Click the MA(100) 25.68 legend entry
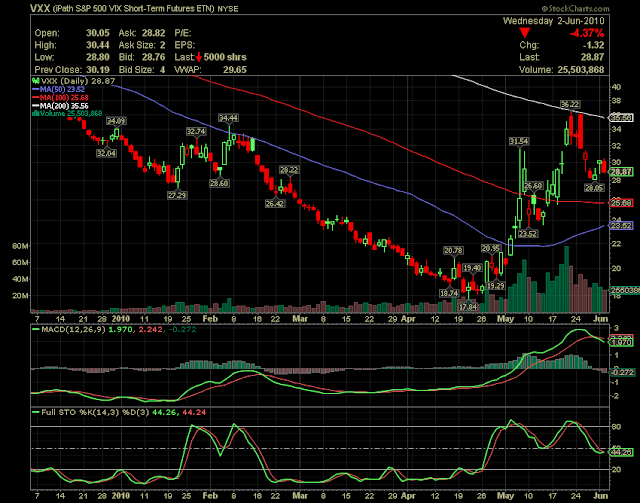 click(x=60, y=97)
